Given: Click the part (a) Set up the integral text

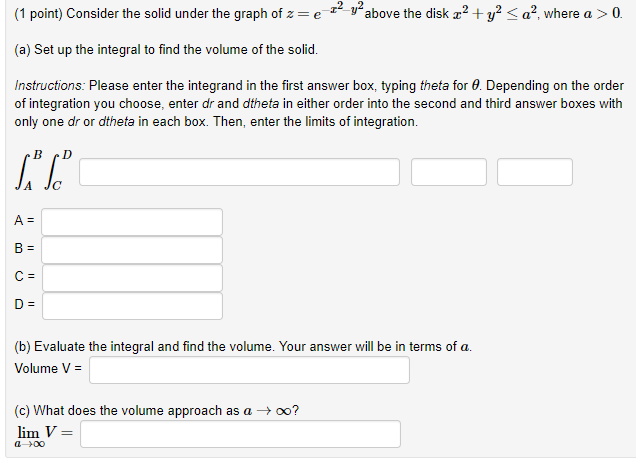Looking at the screenshot, I should (x=166, y=49).
